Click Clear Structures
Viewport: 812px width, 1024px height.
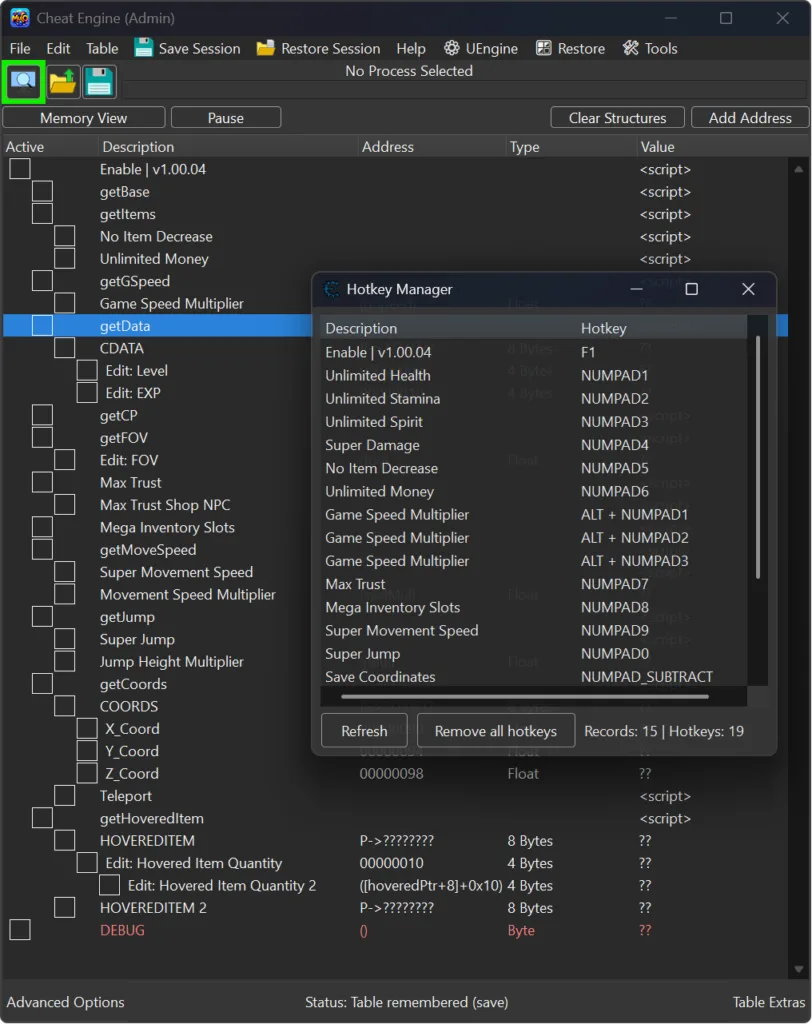(617, 117)
